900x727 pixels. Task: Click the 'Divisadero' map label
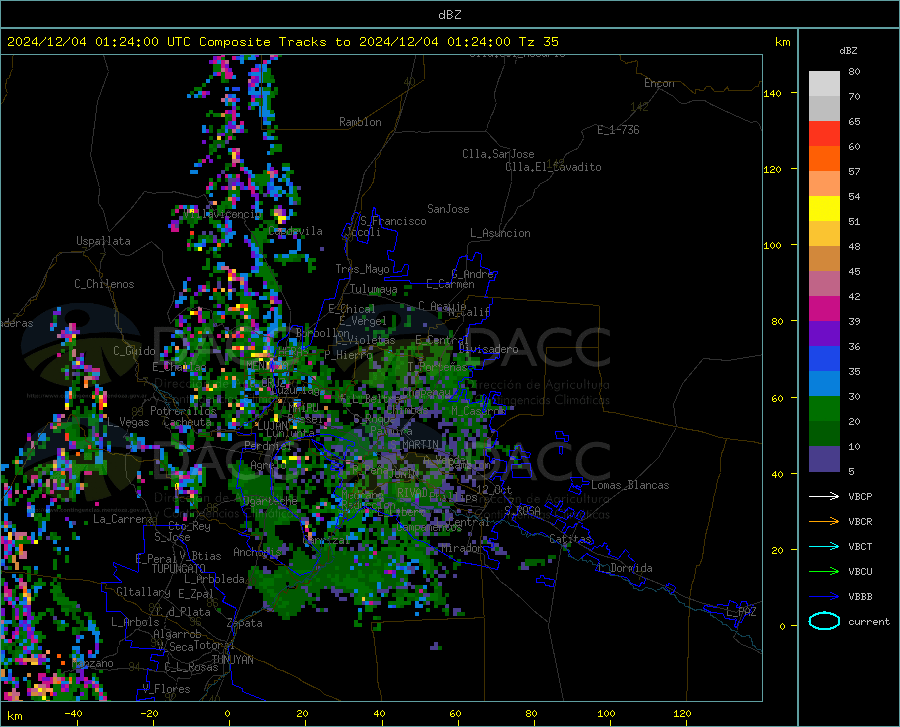[488, 349]
